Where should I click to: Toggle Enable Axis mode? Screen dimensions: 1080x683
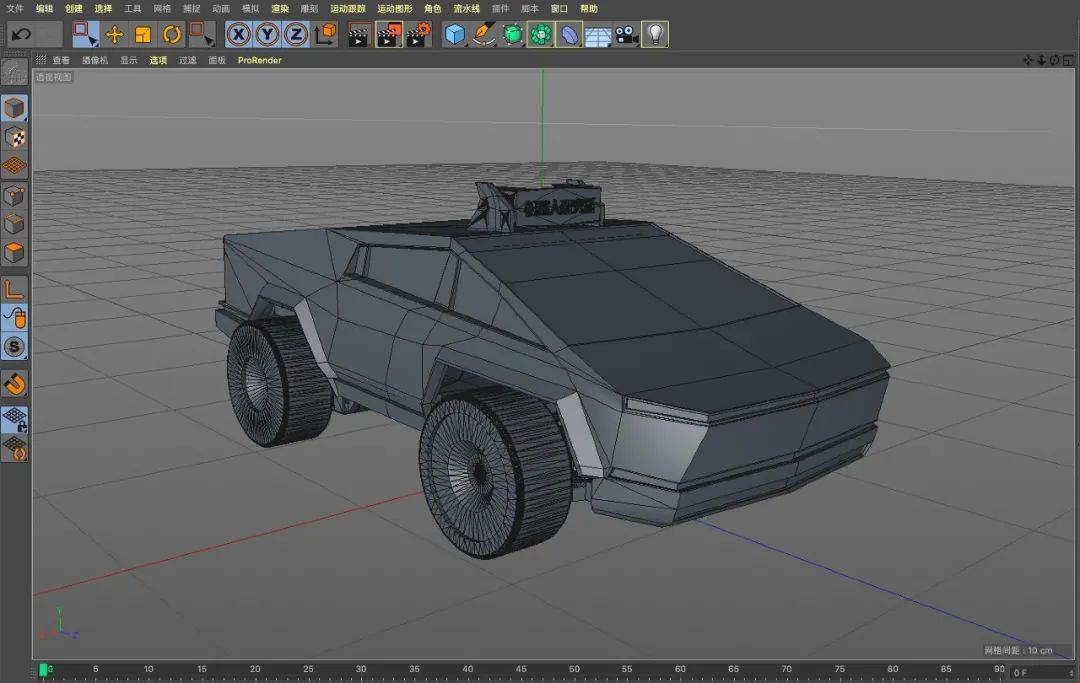click(14, 288)
